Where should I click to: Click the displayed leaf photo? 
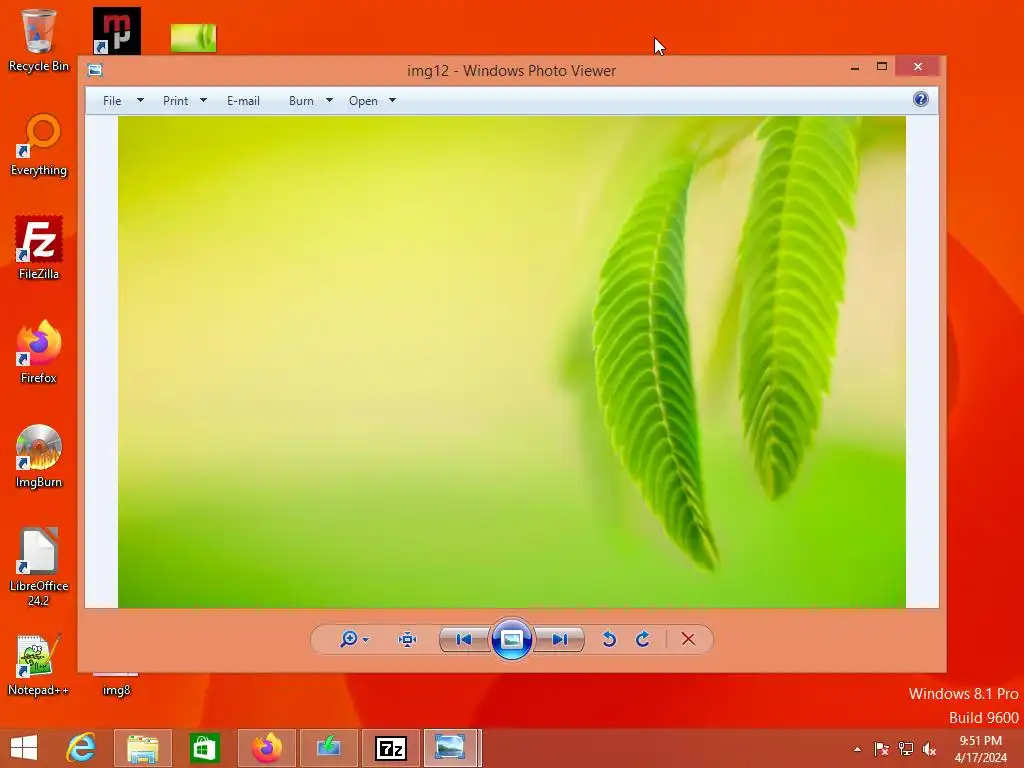coord(512,362)
